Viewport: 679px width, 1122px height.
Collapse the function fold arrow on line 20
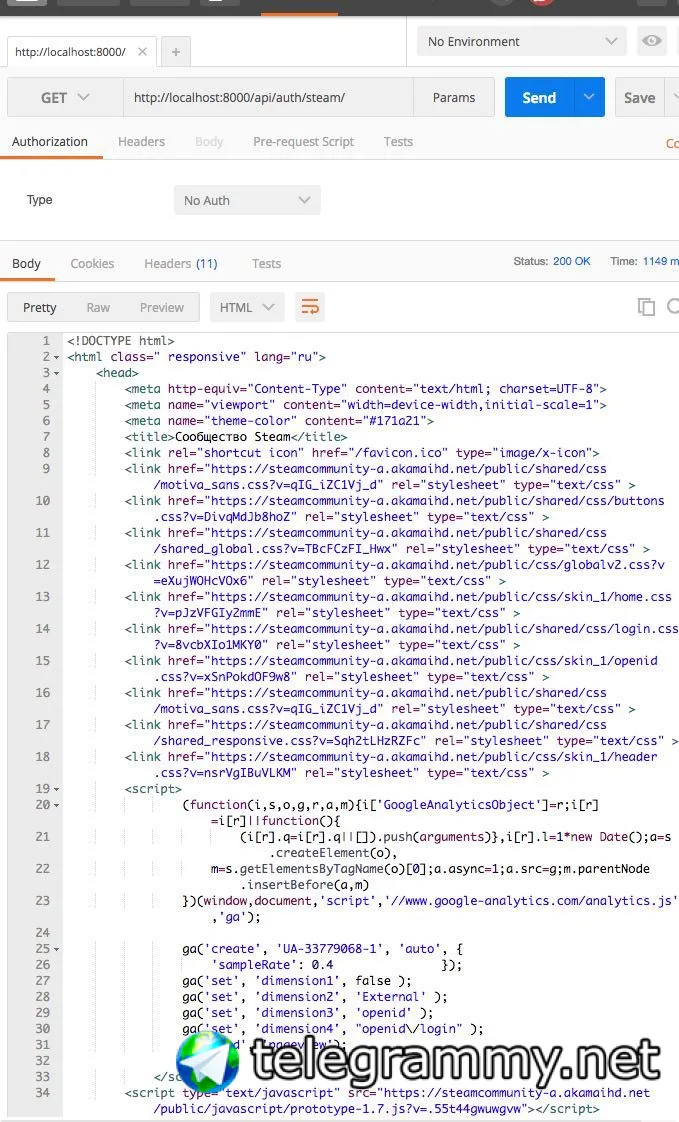tap(57, 805)
